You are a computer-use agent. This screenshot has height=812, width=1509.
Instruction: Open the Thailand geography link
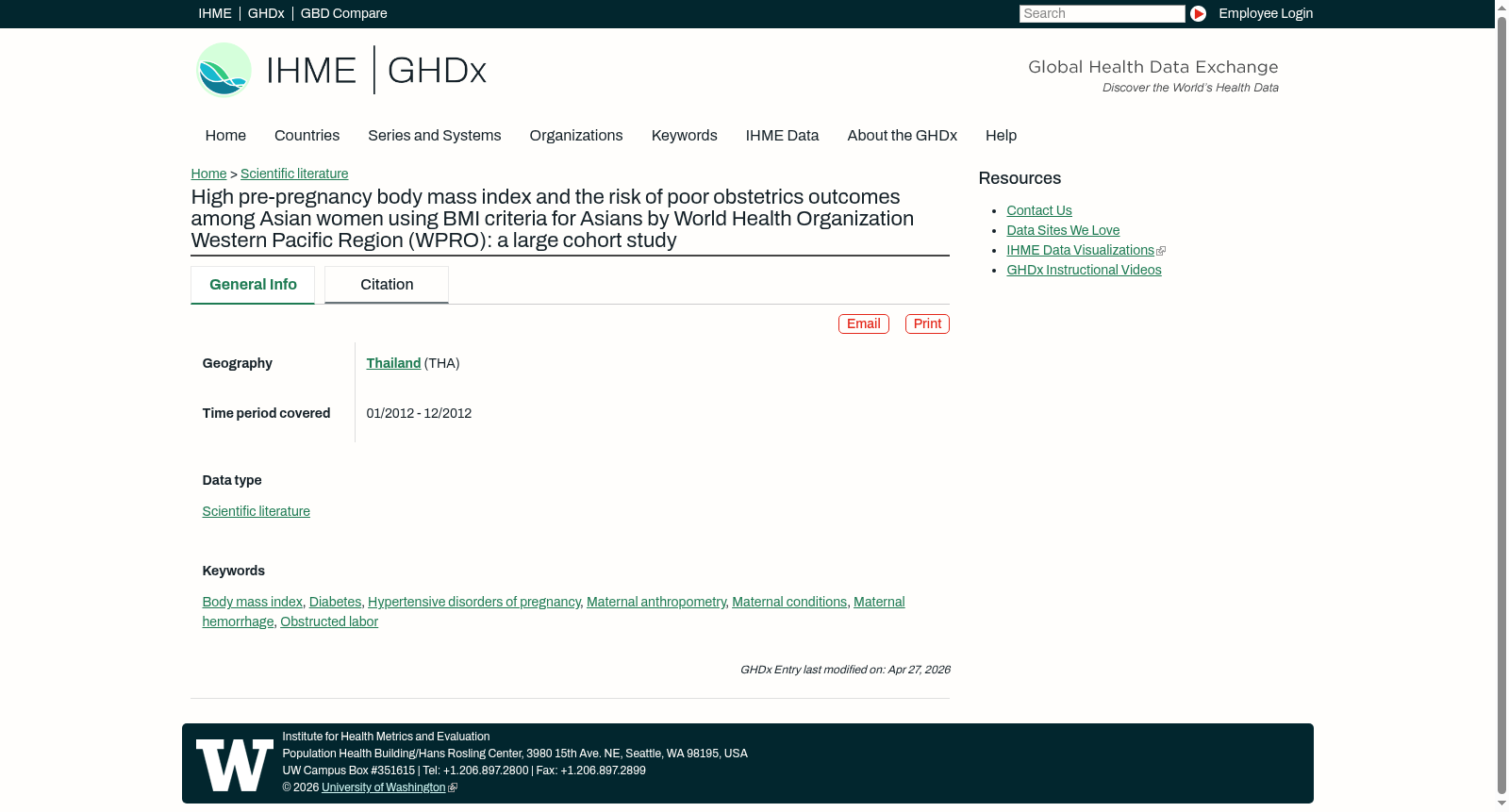click(x=393, y=363)
